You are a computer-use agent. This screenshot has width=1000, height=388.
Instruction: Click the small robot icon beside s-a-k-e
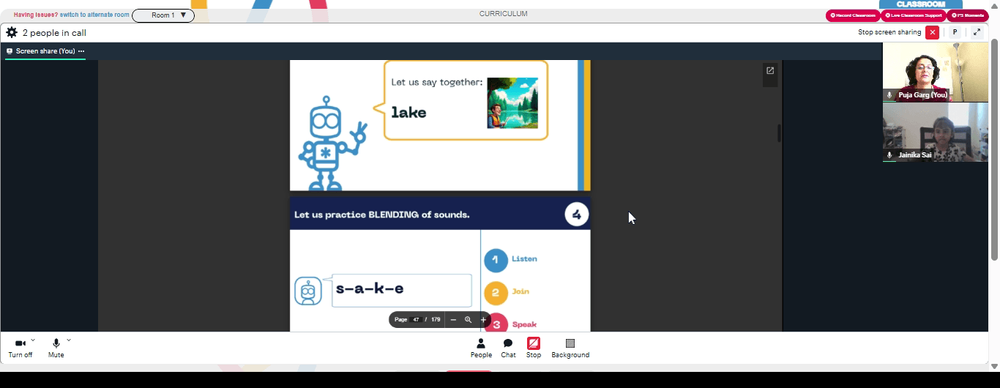coord(308,291)
